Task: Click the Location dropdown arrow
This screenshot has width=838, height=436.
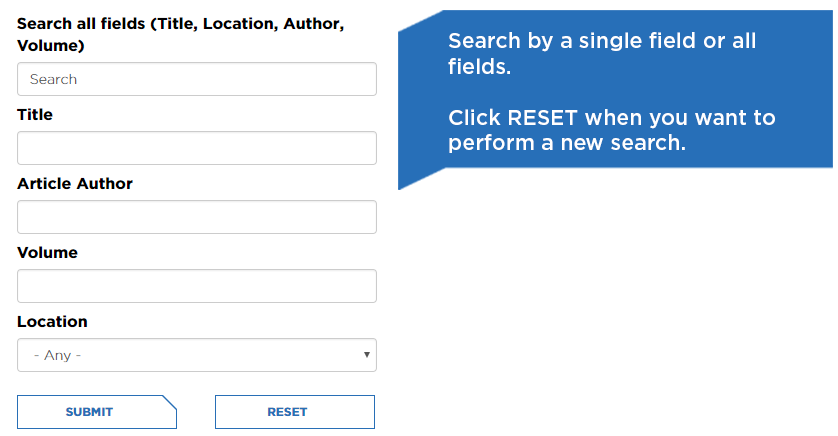Action: coord(367,355)
